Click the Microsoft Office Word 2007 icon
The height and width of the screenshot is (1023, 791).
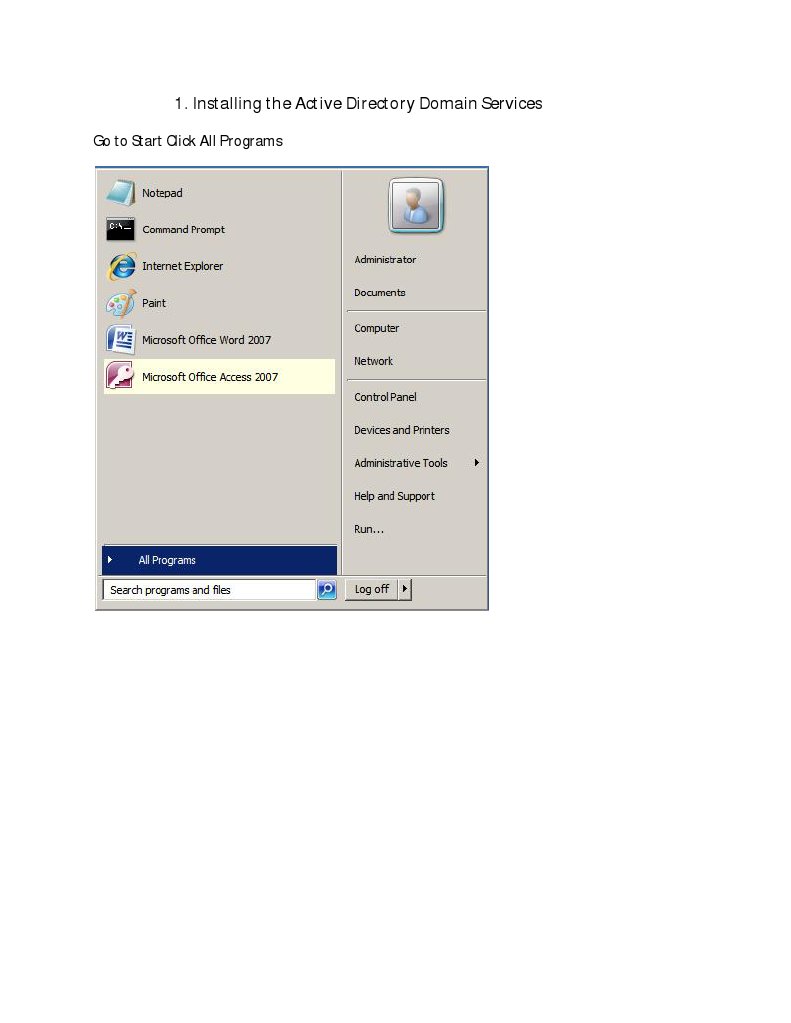point(120,339)
